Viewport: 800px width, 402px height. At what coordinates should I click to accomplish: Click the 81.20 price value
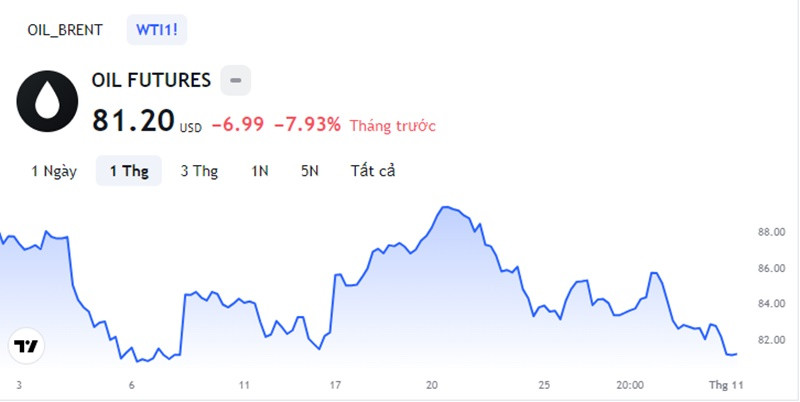(x=134, y=121)
